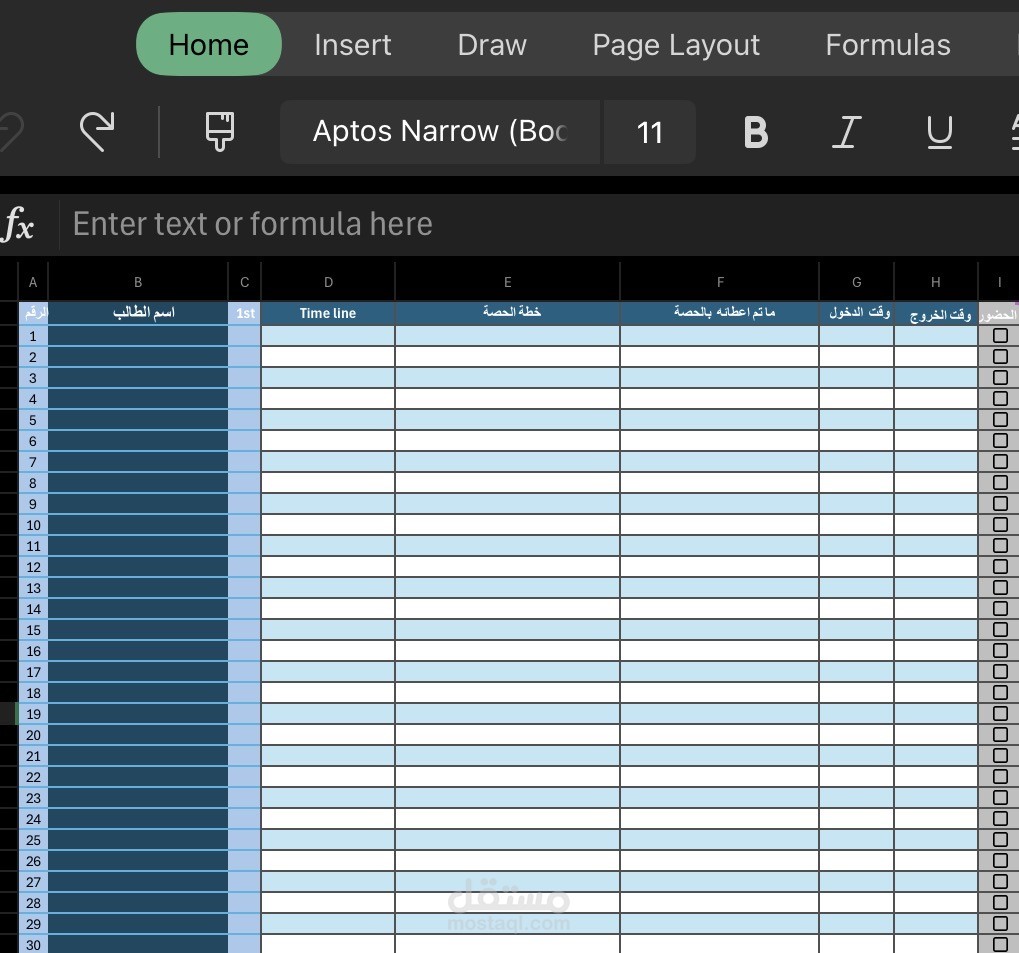The width and height of the screenshot is (1019, 953).
Task: Click the formula bar input field
Action: (539, 224)
